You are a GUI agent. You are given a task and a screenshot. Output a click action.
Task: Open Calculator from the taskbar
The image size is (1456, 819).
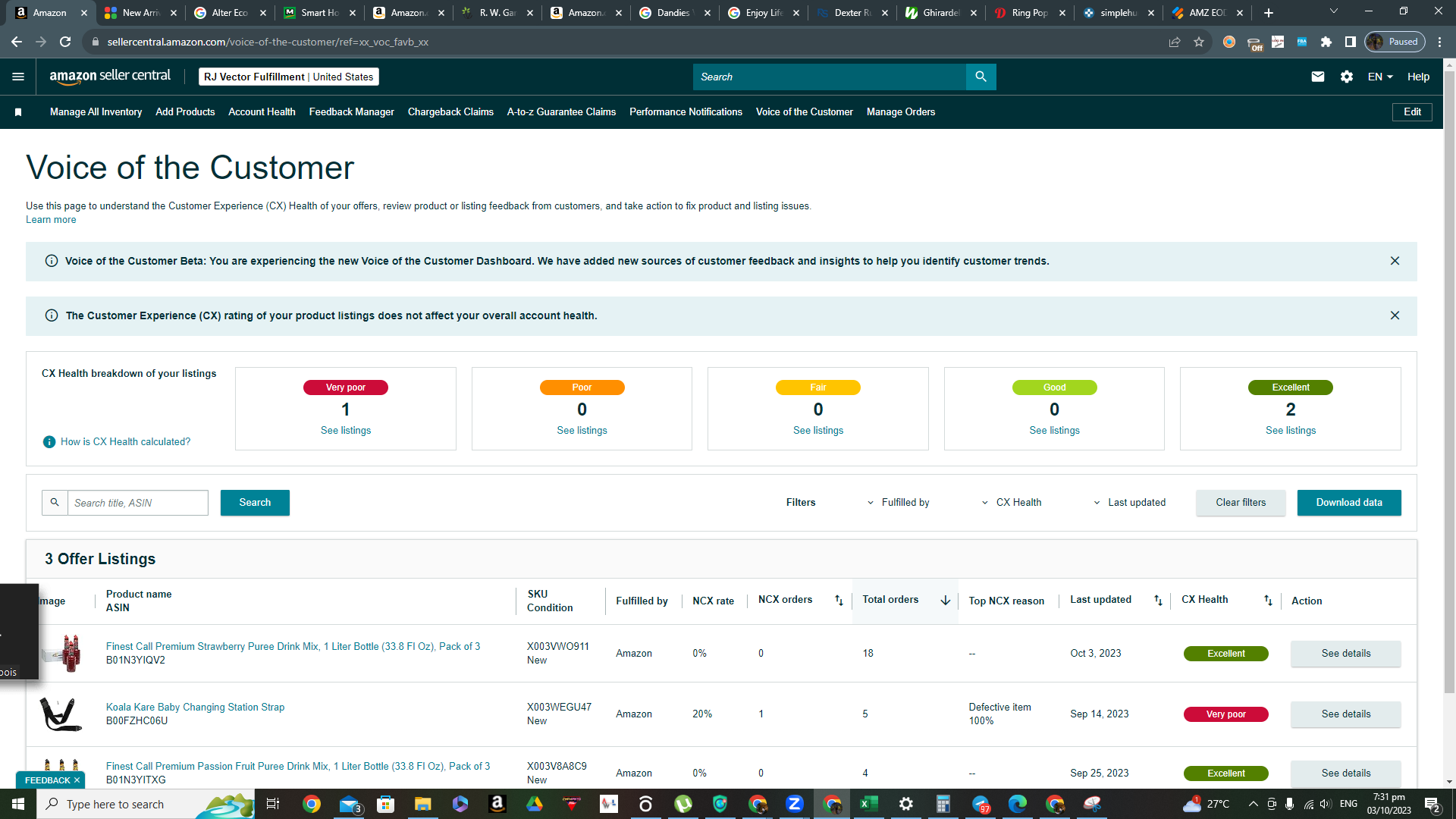click(943, 804)
